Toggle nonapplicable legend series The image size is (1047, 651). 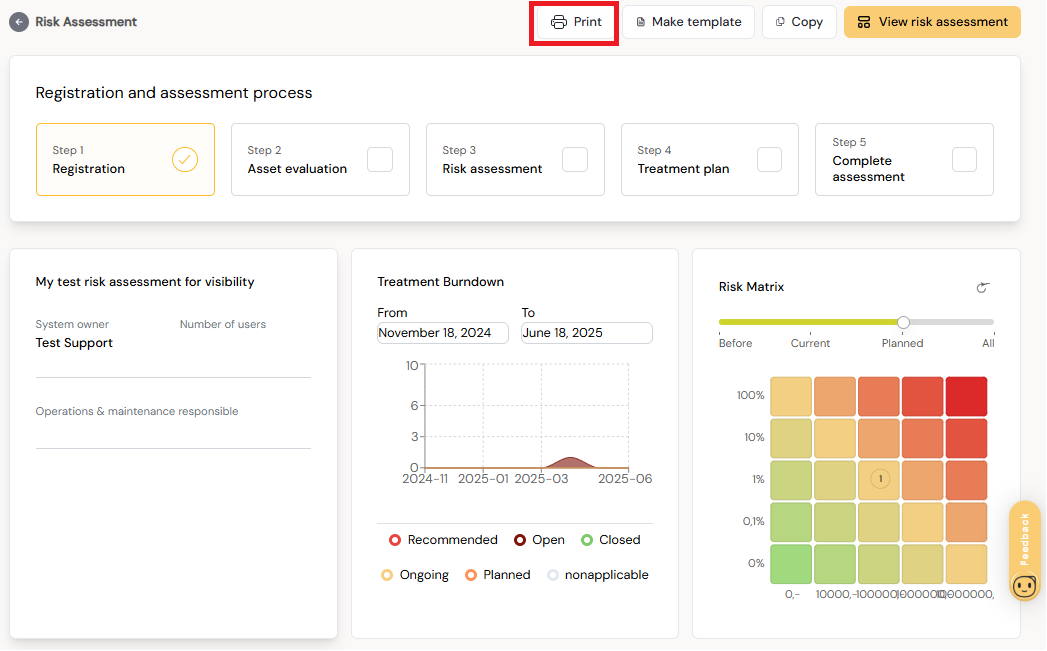point(598,575)
